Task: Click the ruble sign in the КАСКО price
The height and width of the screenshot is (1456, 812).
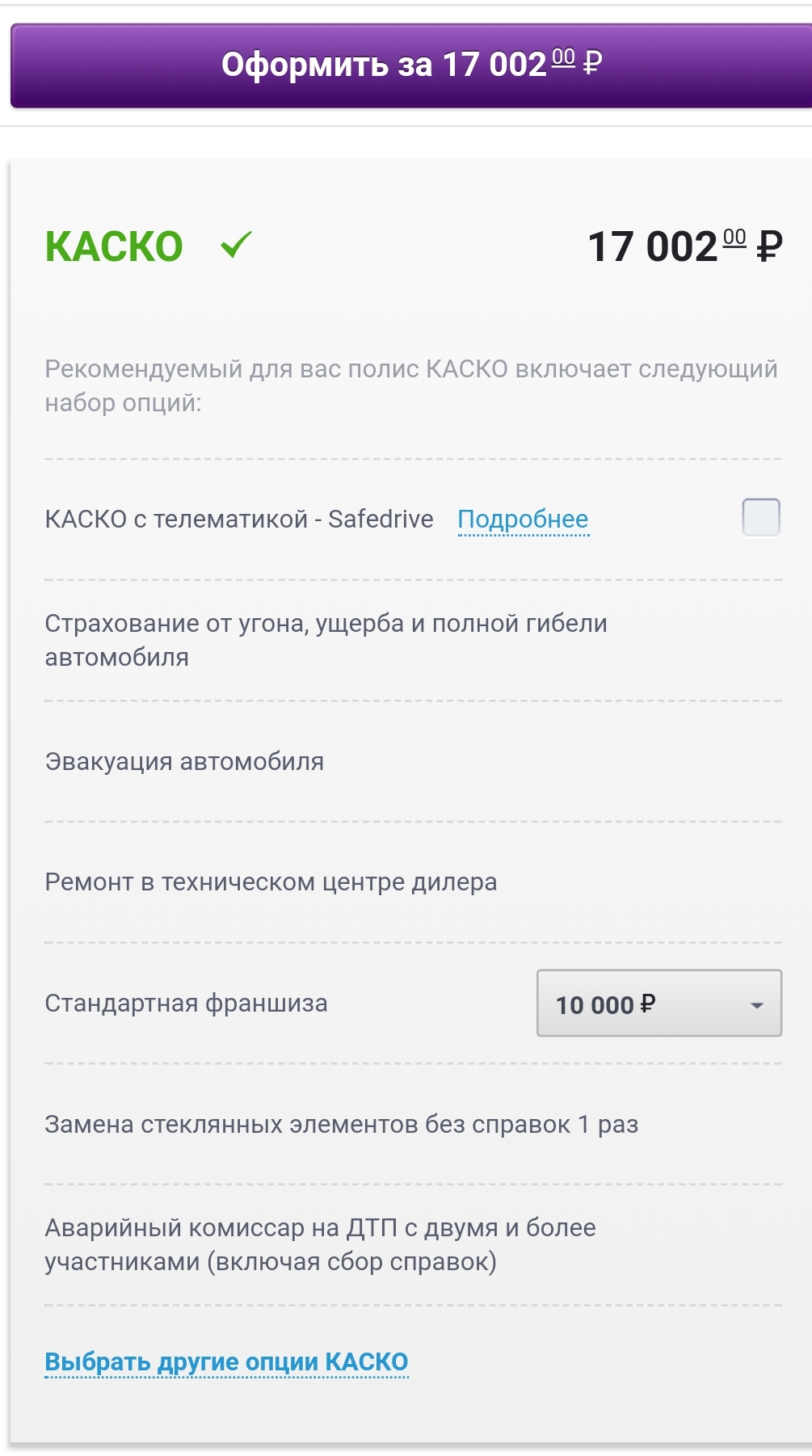Action: (769, 247)
